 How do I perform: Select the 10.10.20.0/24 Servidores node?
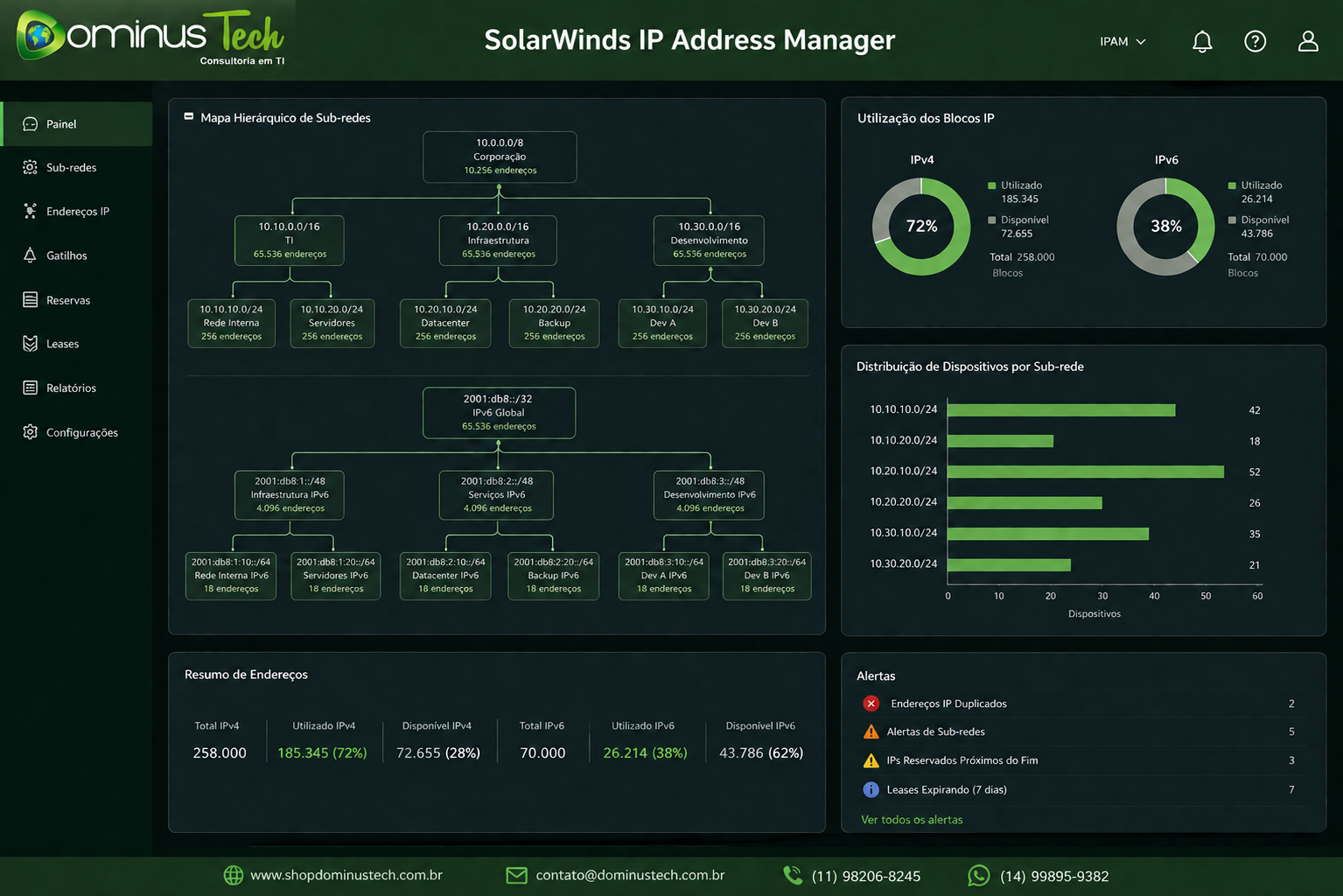pos(332,323)
